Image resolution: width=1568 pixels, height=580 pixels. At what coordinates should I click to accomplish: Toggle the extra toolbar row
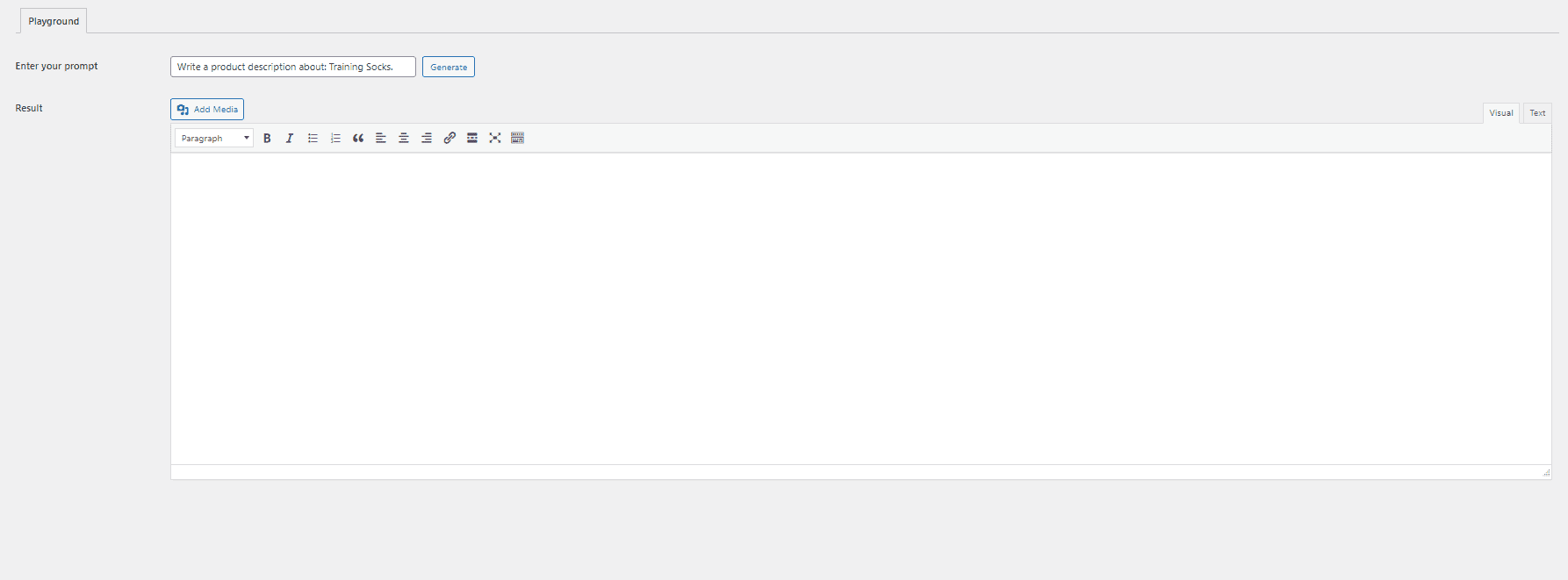tap(518, 138)
